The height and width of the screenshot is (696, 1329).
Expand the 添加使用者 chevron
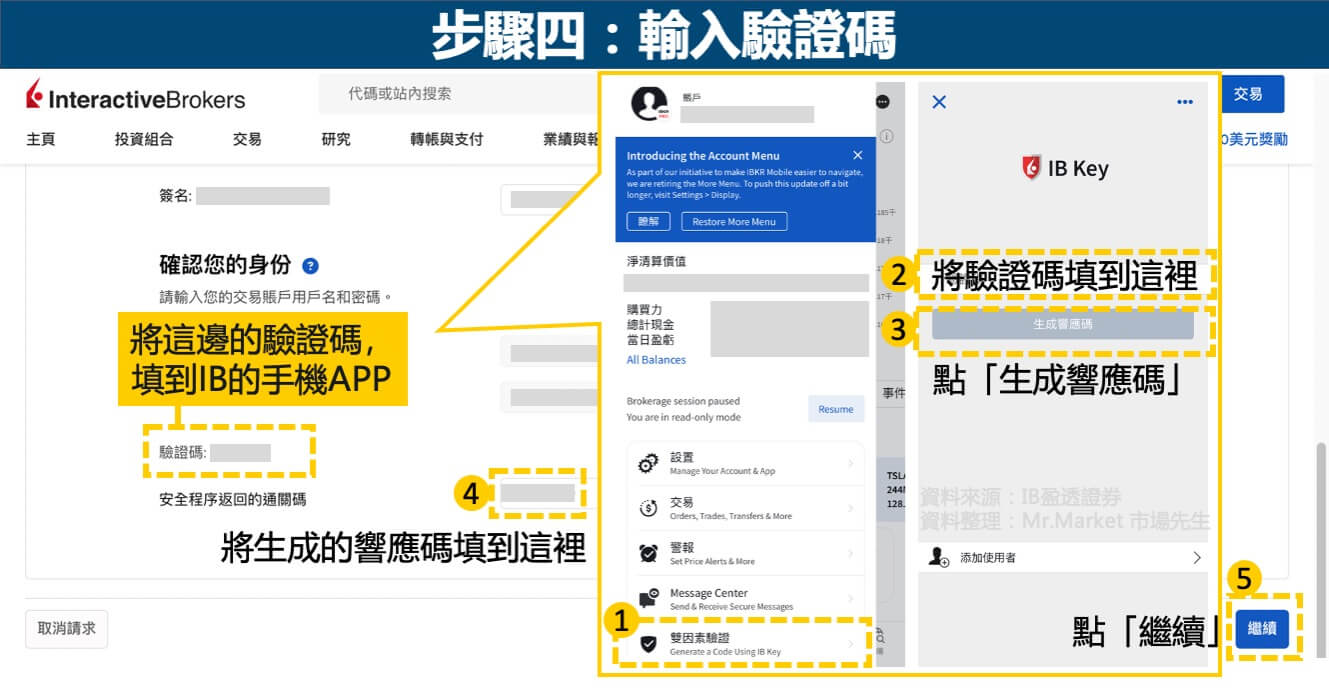pyautogui.click(x=1197, y=557)
